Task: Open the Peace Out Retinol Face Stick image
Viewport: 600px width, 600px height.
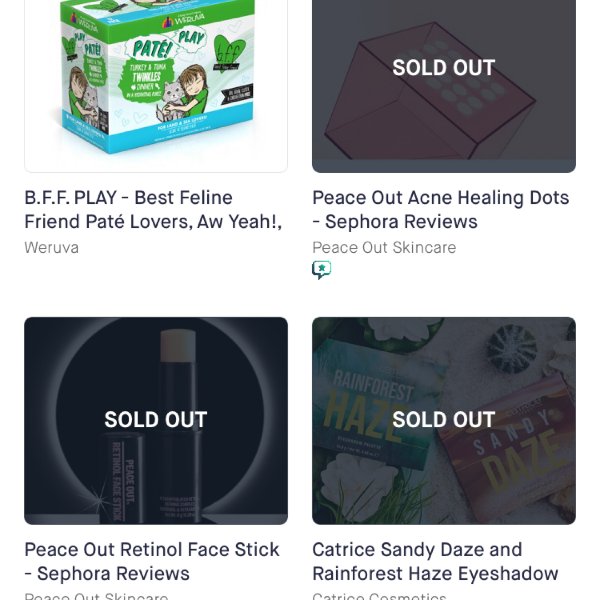Action: pos(156,421)
